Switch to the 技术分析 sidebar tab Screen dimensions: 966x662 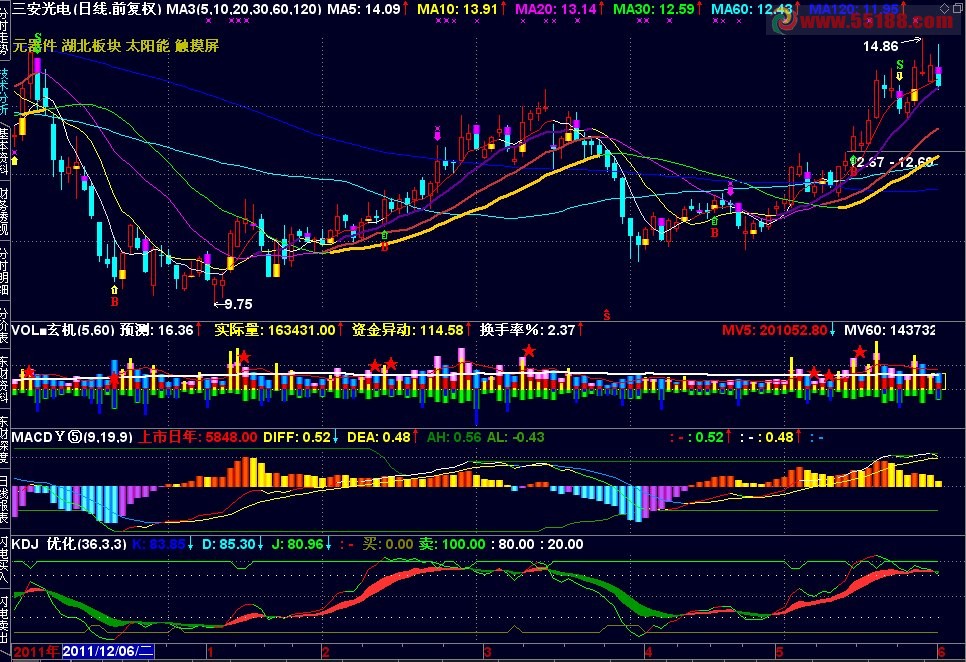point(4,91)
